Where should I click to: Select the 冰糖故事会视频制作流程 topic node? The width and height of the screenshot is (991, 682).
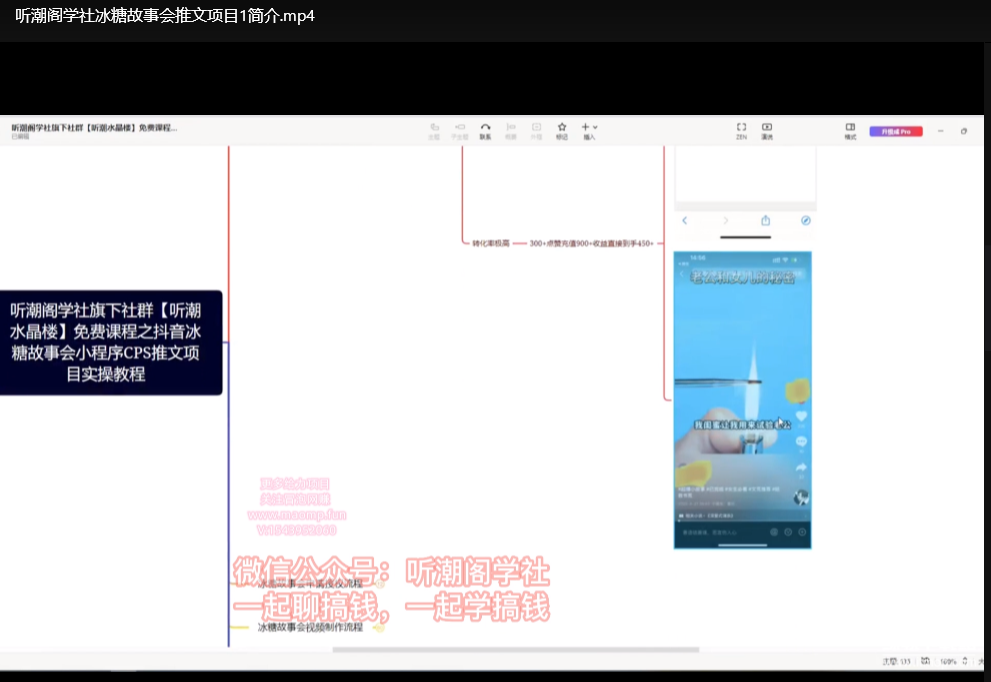(310, 628)
